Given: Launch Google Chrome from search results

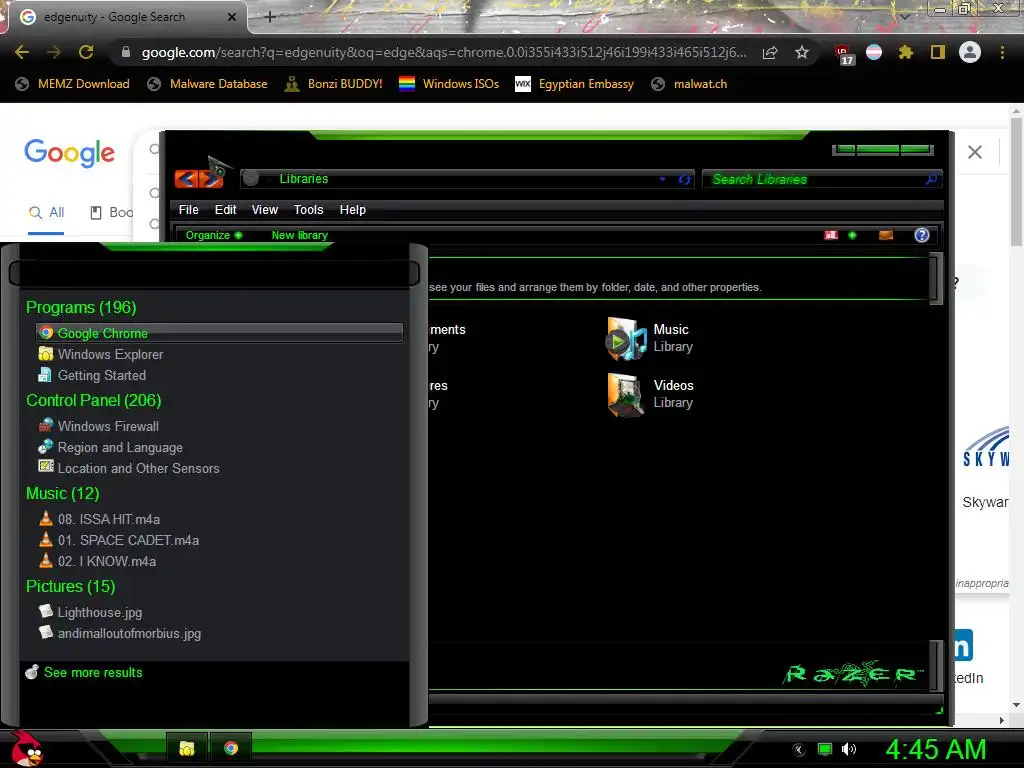Looking at the screenshot, I should tap(219, 333).
